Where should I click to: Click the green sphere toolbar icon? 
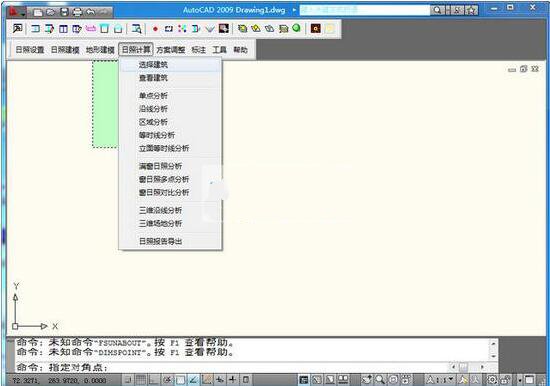point(296,28)
